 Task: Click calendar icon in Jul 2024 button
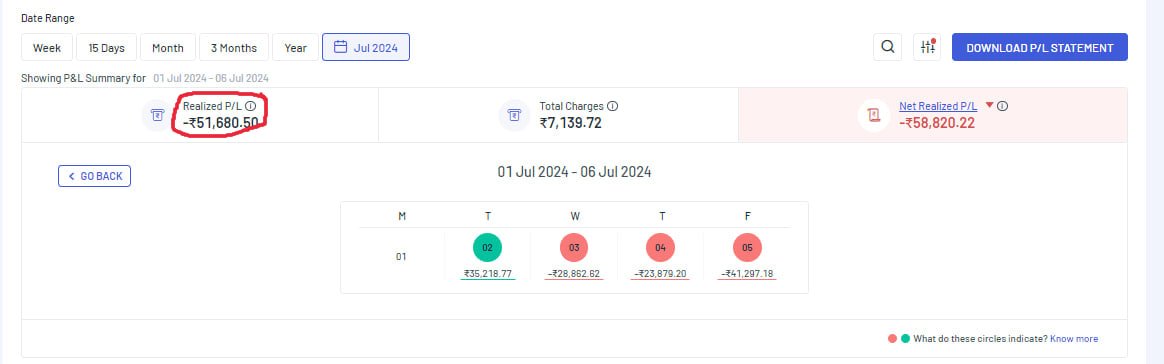point(340,48)
